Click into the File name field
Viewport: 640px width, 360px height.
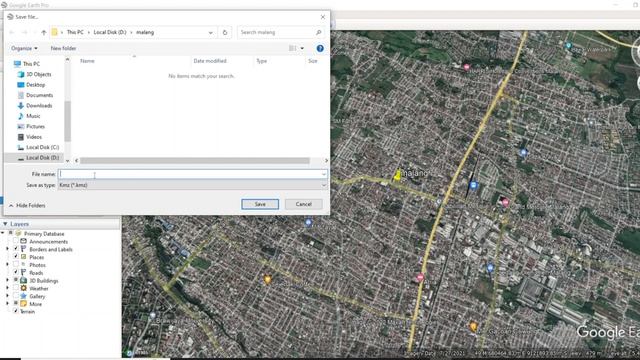pyautogui.click(x=190, y=174)
